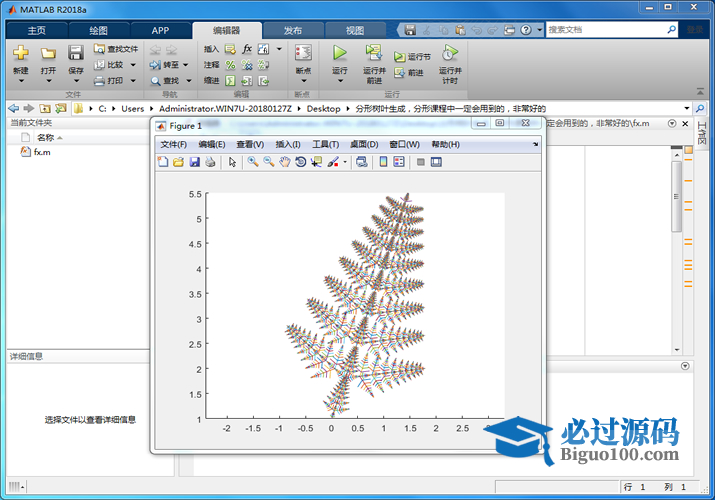Click the editor vertical scrollbar thumb
This screenshot has height=500, width=715.
(677, 196)
